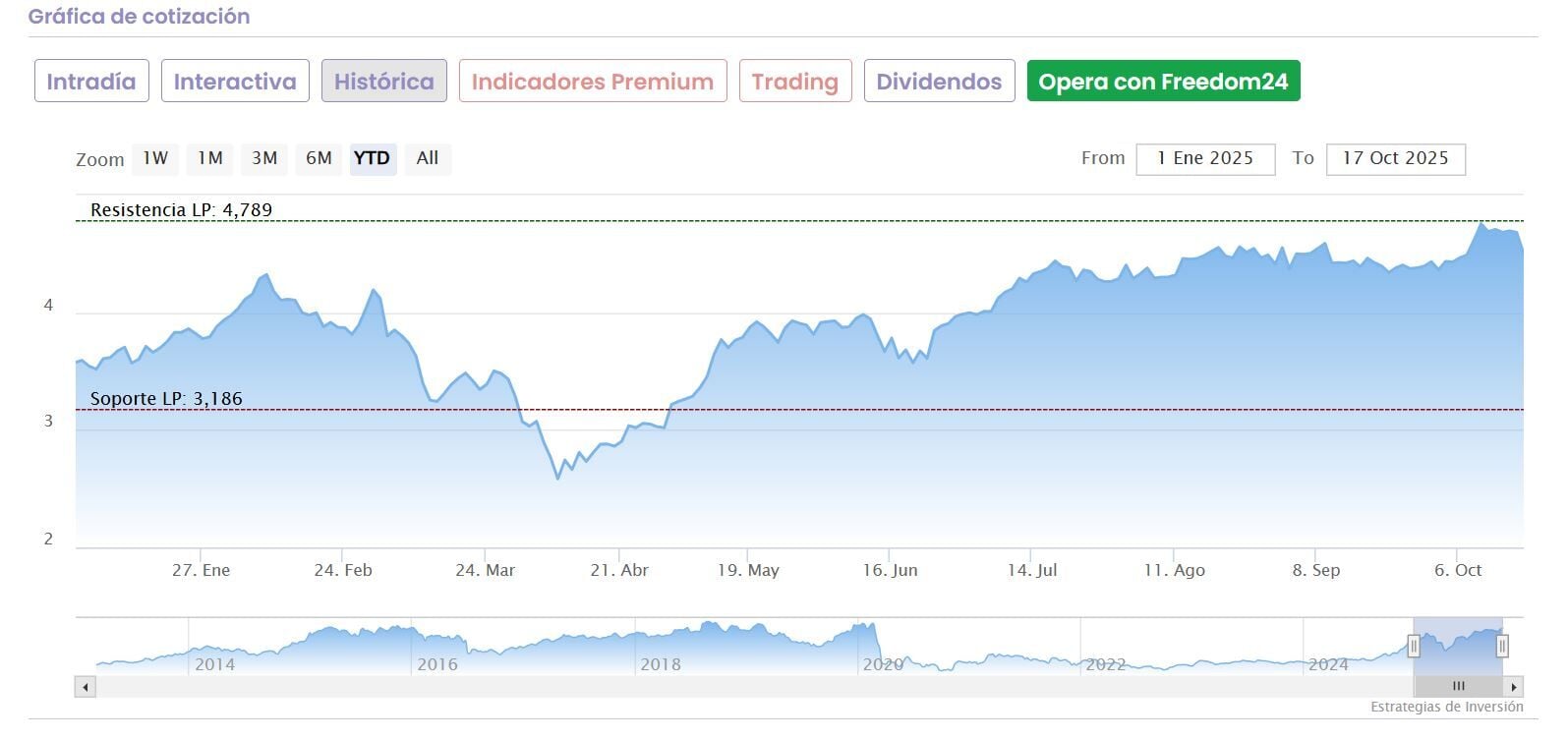Show the Dividendos tab
Screen dimensions: 1568x740
click(x=939, y=82)
